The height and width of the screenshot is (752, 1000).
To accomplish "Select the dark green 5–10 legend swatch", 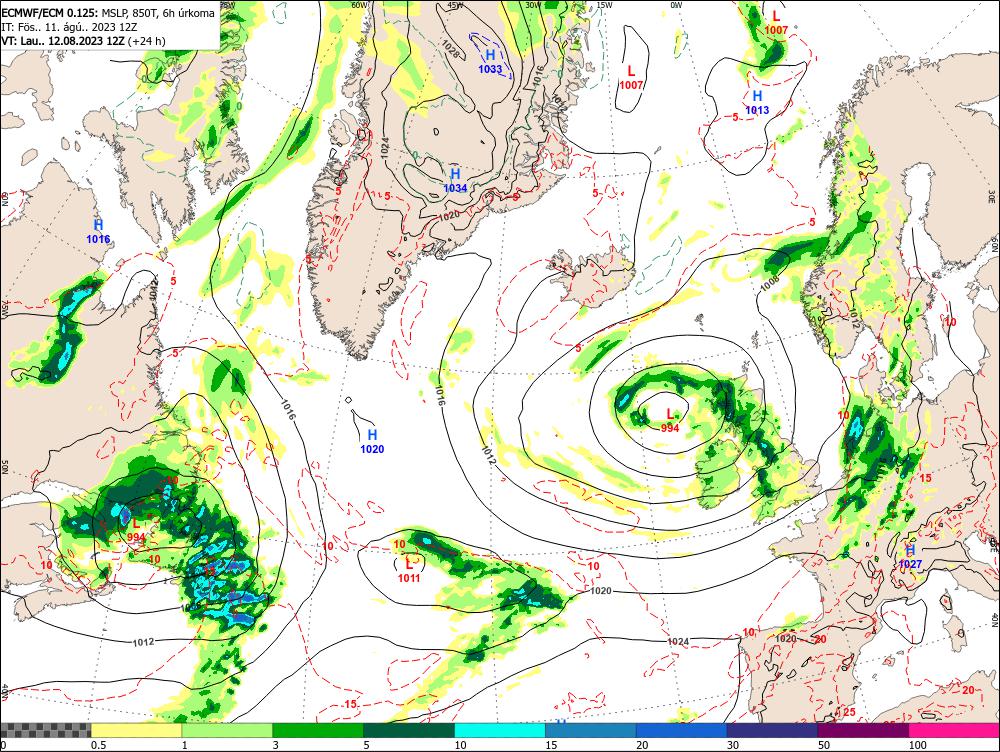I will pyautogui.click(x=409, y=730).
